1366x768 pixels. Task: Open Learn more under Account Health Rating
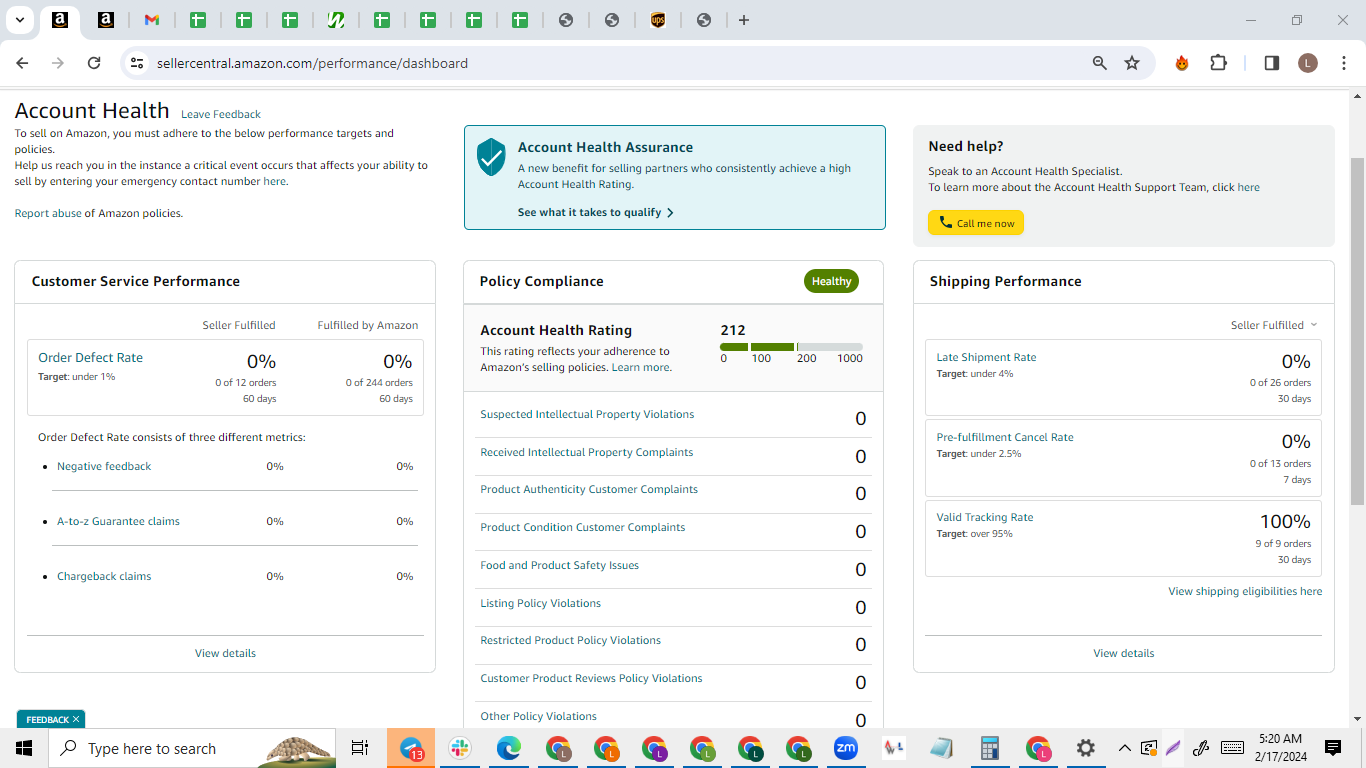[x=641, y=367]
